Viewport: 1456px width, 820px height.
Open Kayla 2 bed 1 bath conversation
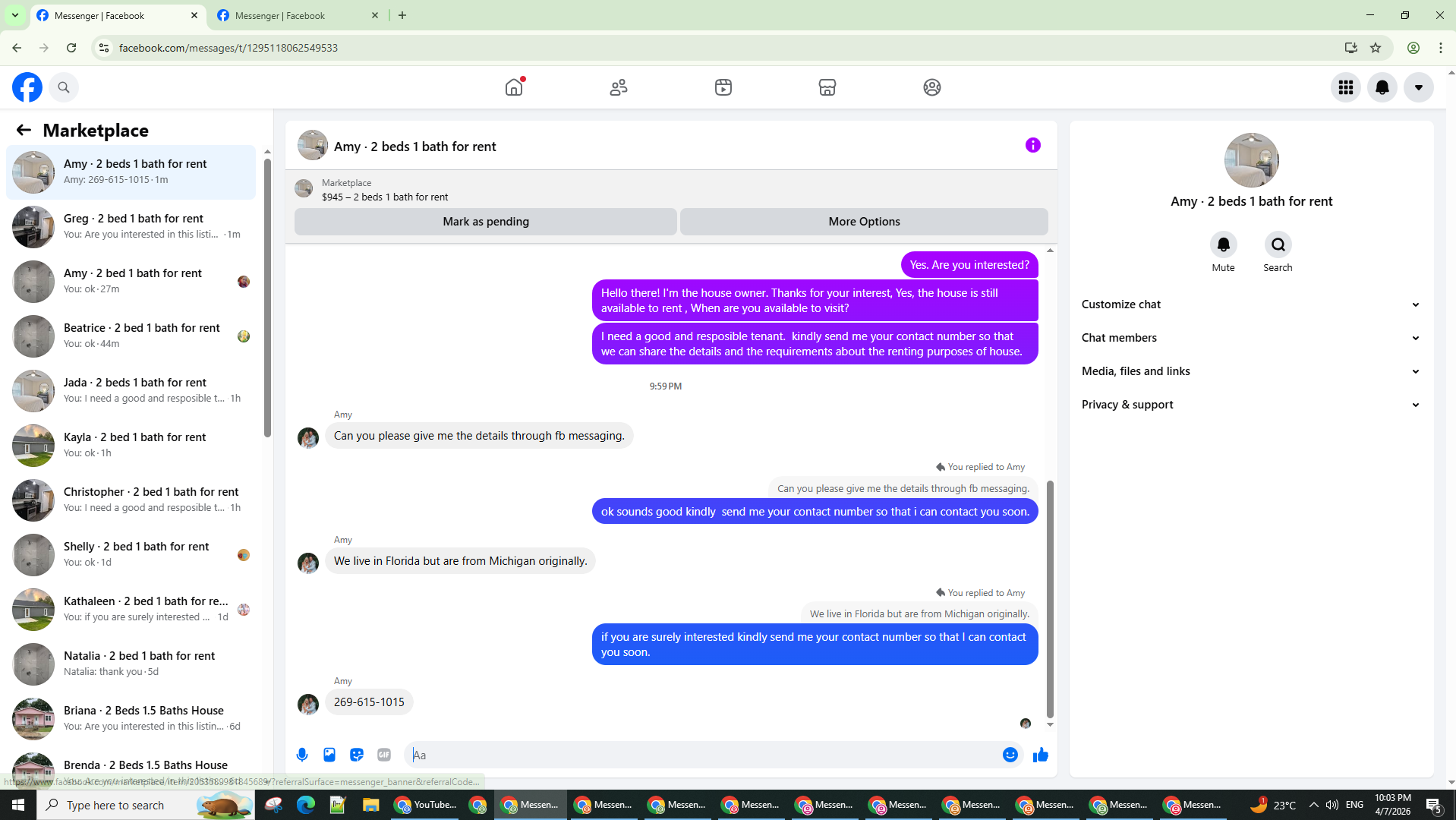click(131, 446)
